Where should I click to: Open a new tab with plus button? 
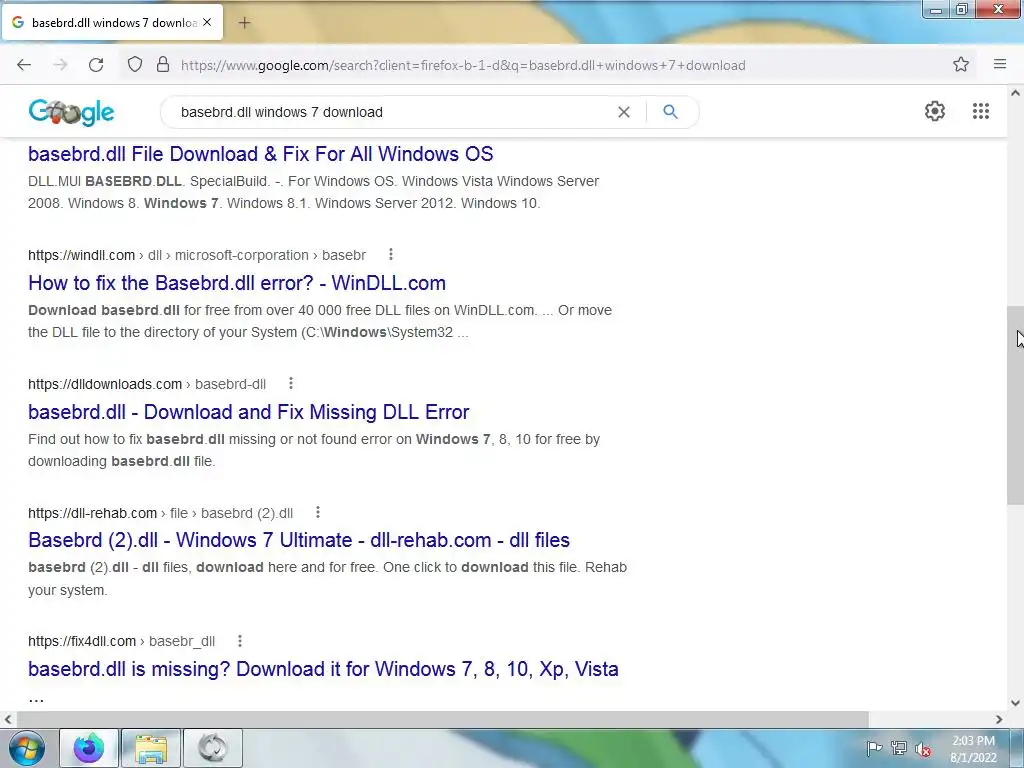244,23
